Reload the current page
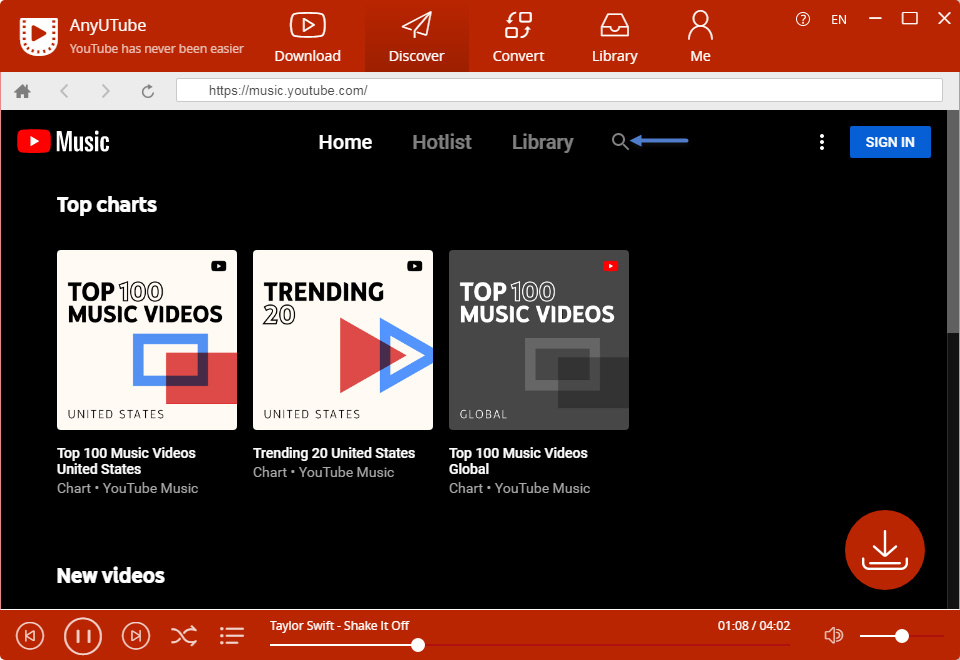Viewport: 960px width, 660px height. pos(148,91)
